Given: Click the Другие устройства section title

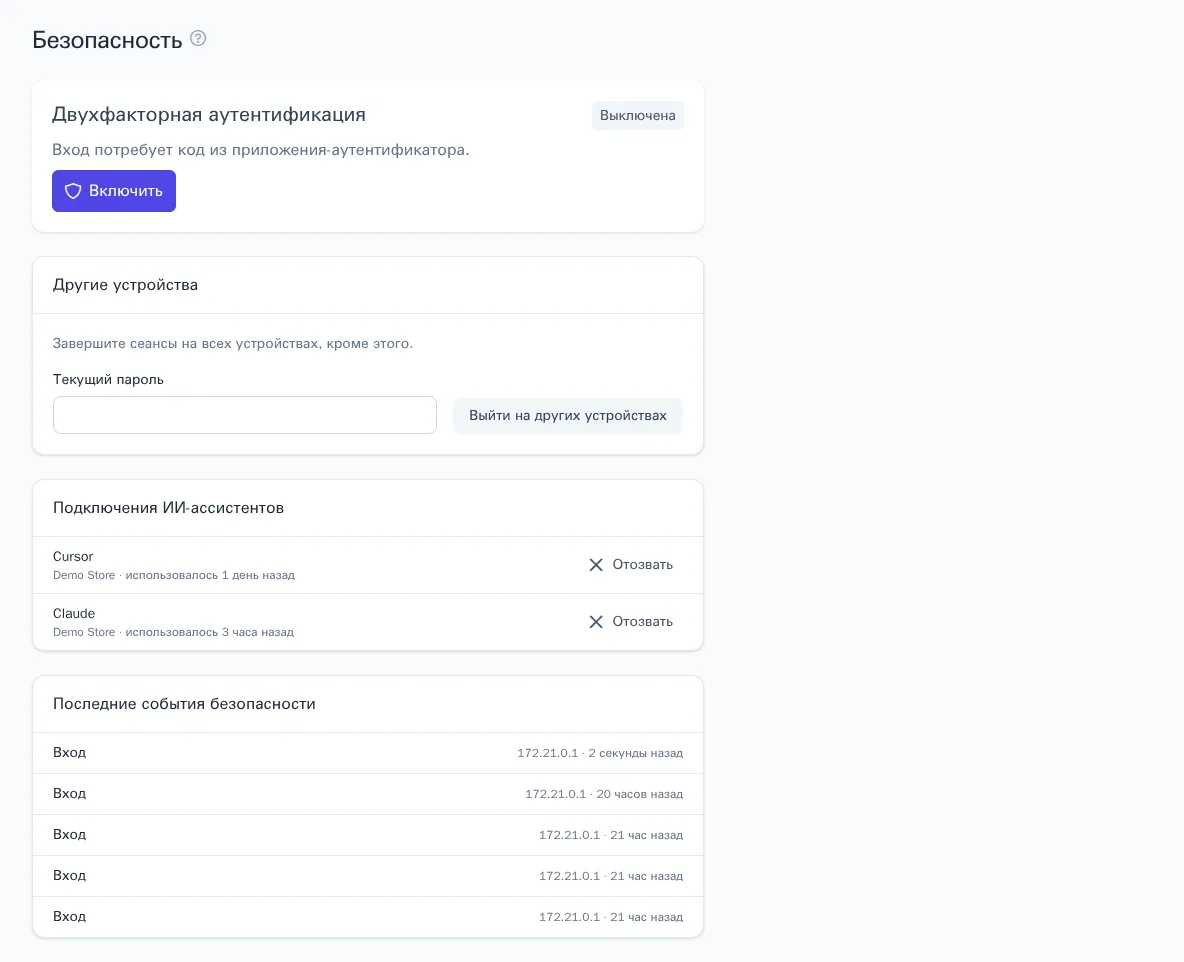Looking at the screenshot, I should click(125, 285).
